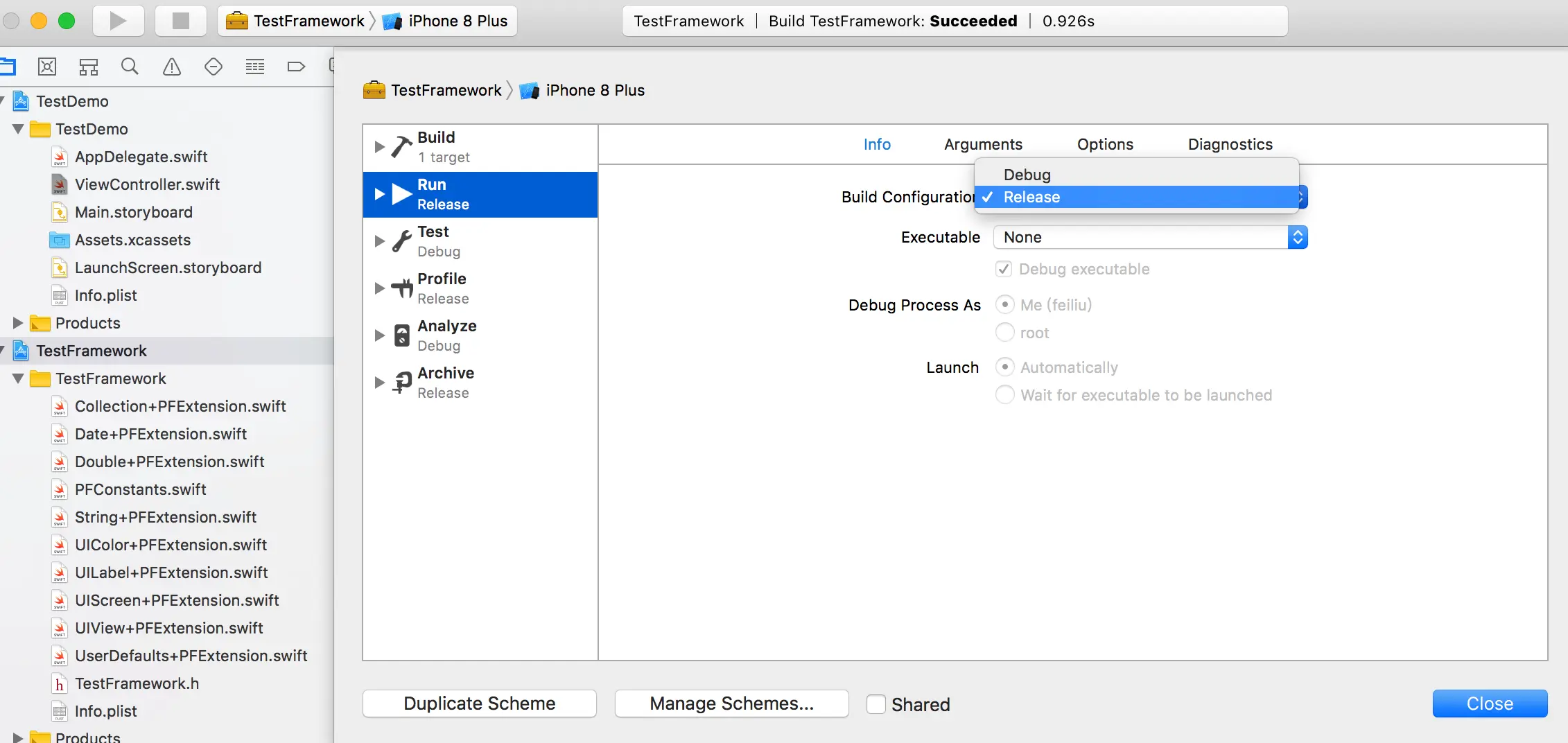Select the Me (feiliu) radio button

tap(1004, 305)
